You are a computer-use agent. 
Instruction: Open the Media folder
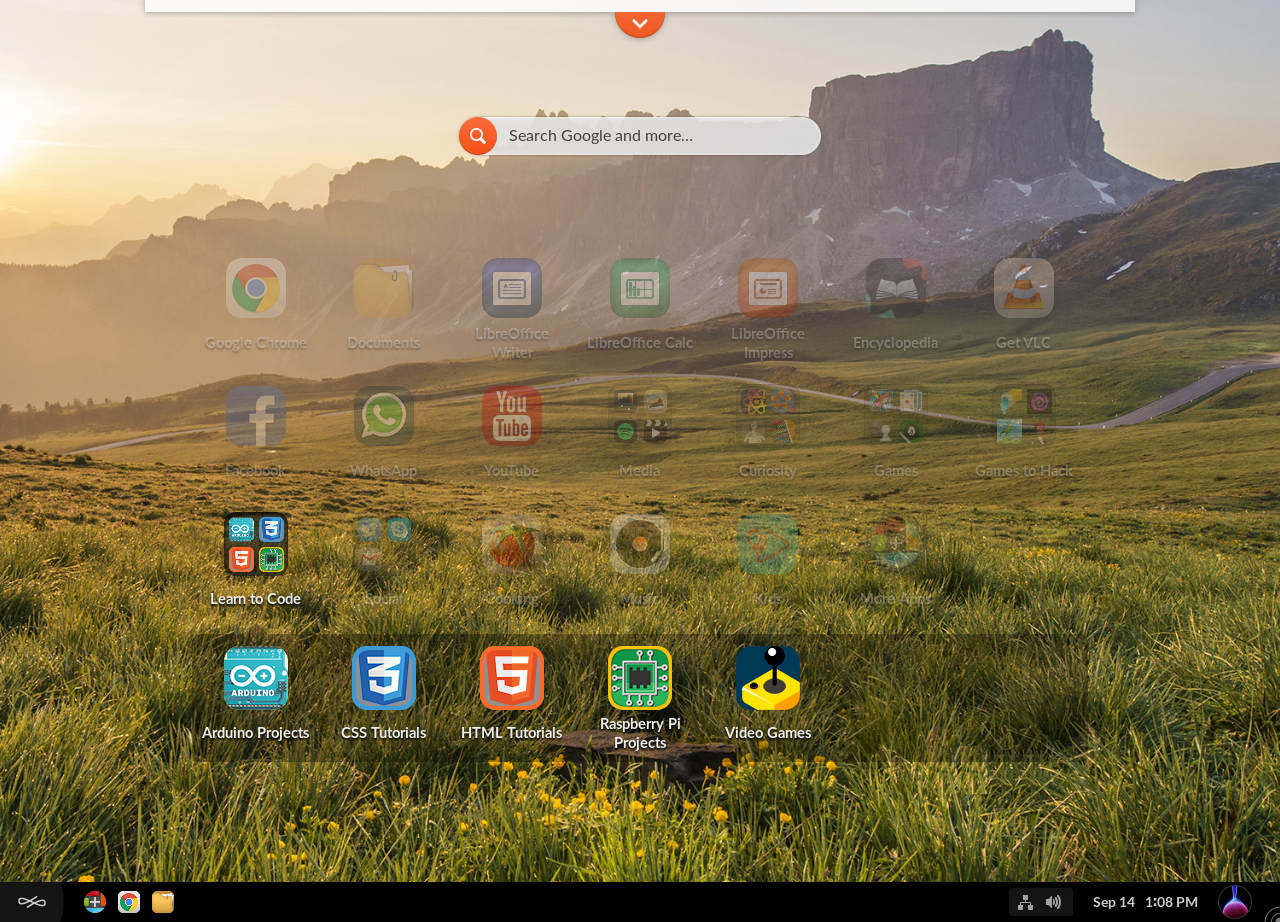(640, 416)
